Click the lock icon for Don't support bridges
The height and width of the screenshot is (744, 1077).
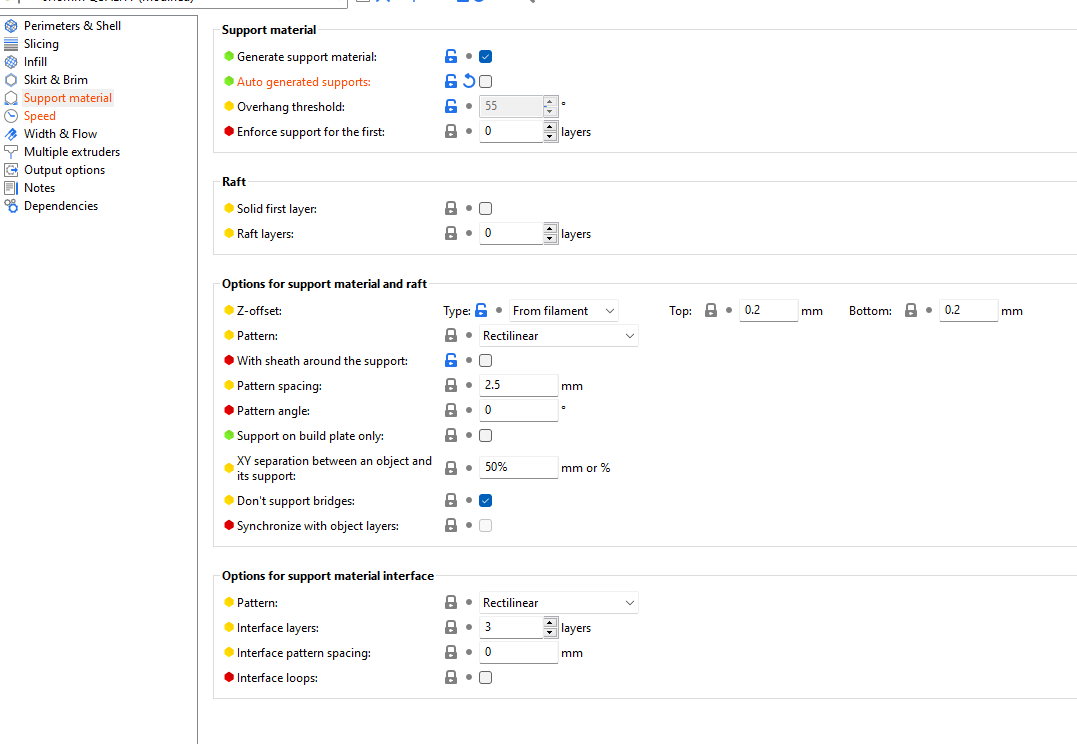[451, 500]
